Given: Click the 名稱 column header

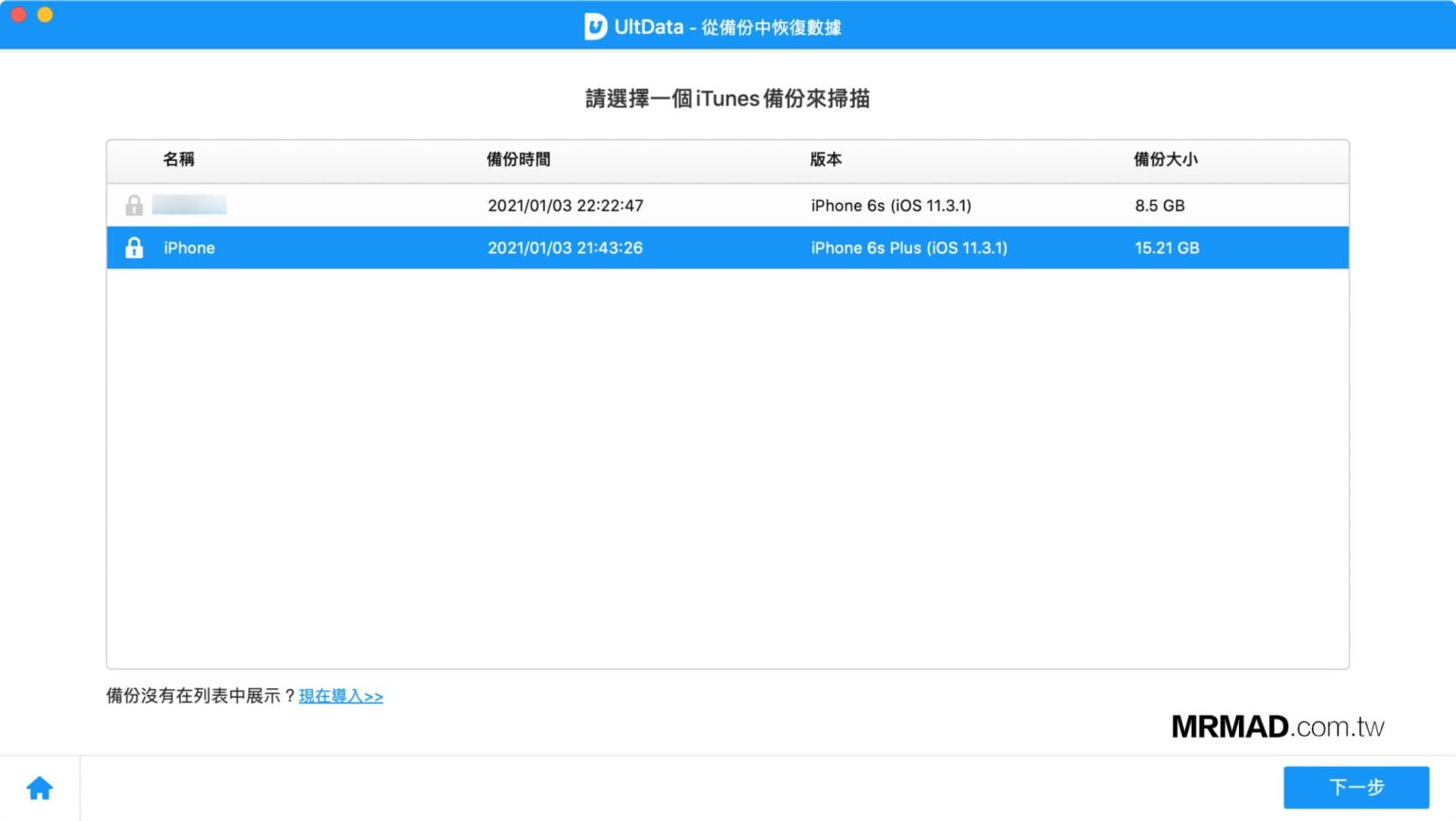Looking at the screenshot, I should click(178, 159).
